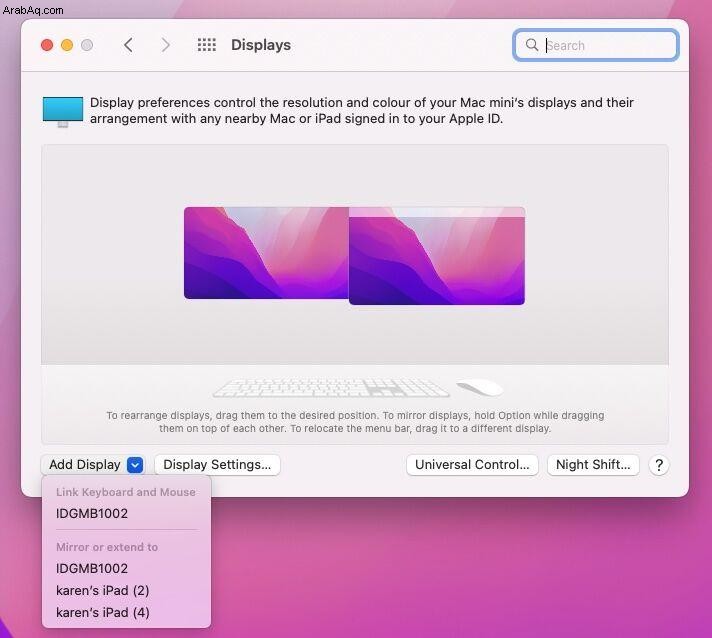Go forward with the right chevron

(166, 45)
